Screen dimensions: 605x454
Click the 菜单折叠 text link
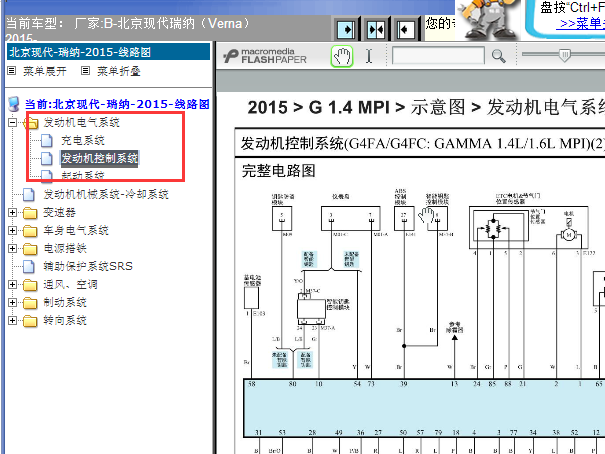(119, 71)
